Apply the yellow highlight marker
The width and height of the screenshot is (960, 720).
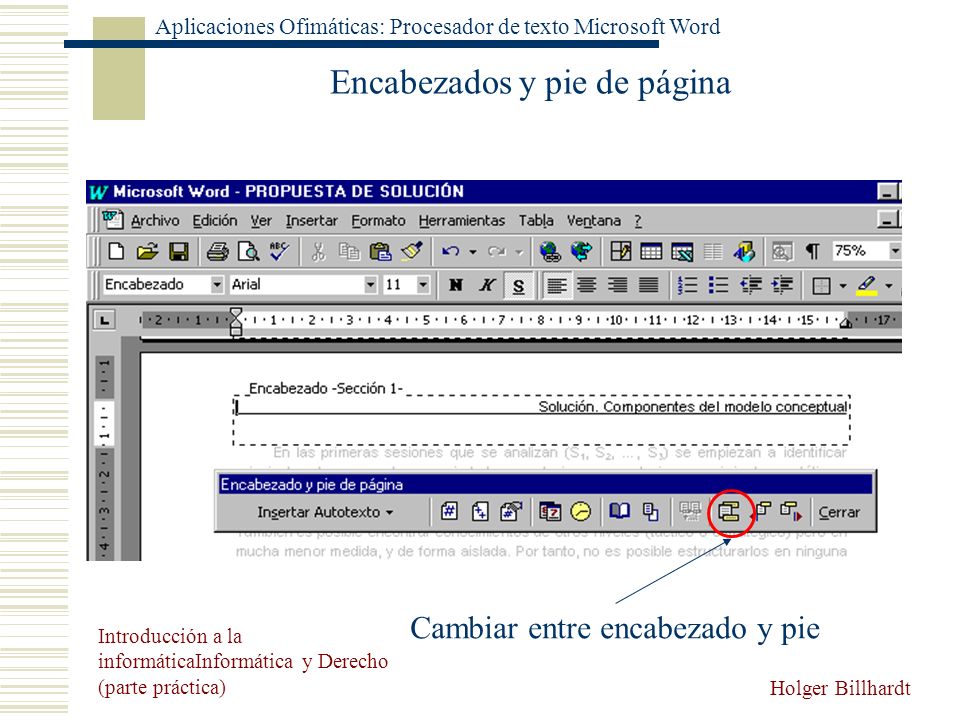click(866, 285)
